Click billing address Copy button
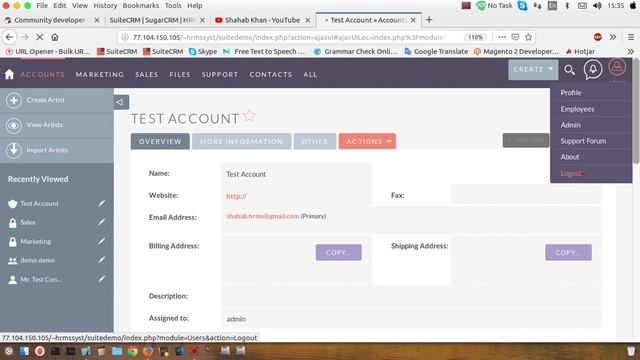Screen dimensions: 640x360 pos(338,253)
